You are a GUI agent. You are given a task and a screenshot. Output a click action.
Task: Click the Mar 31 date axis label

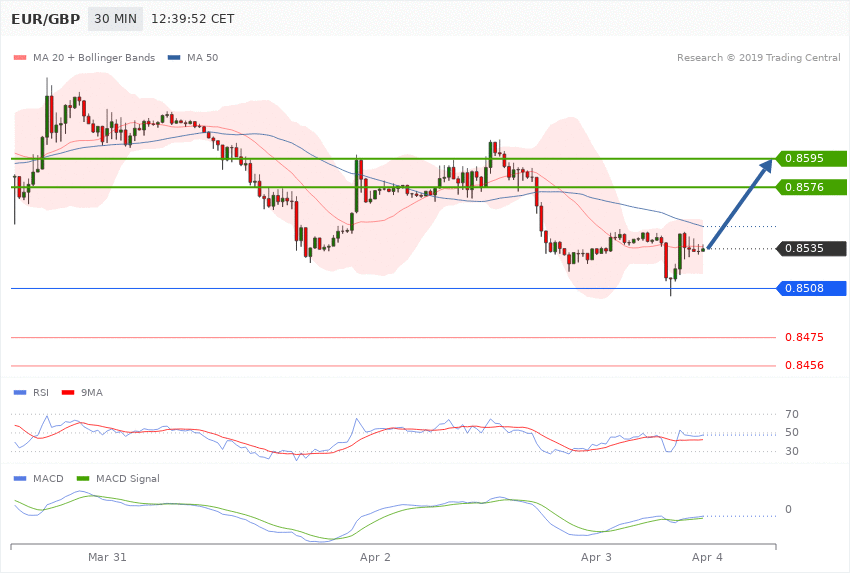[x=107, y=557]
